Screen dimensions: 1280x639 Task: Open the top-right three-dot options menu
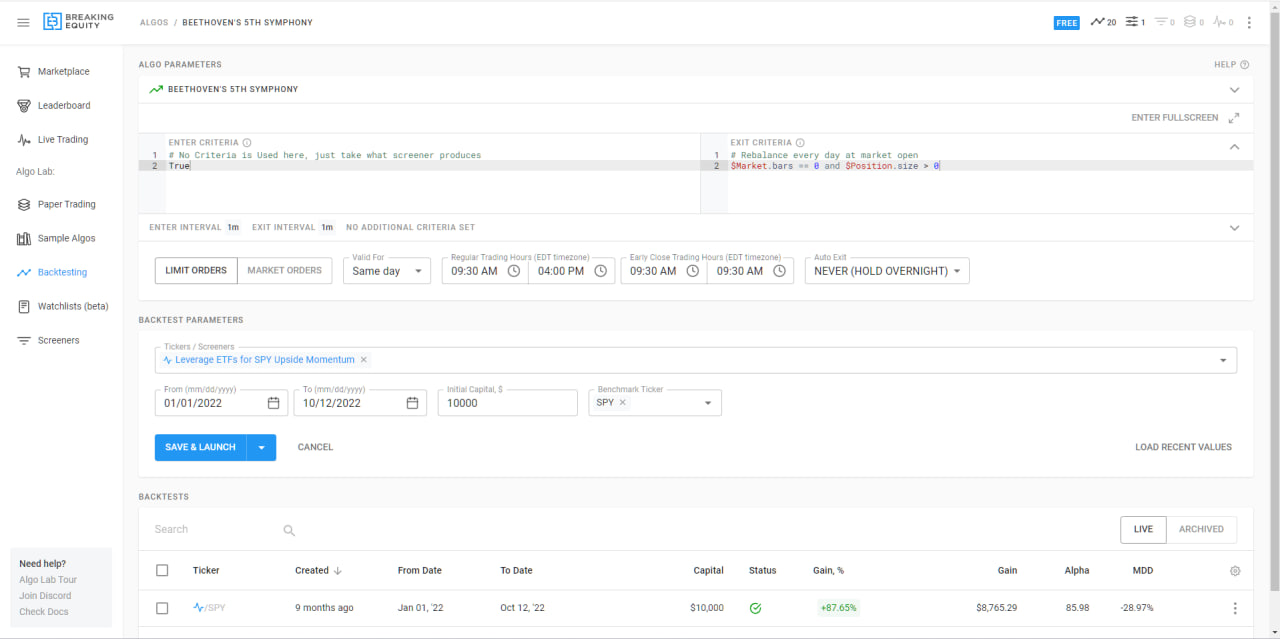(x=1249, y=22)
